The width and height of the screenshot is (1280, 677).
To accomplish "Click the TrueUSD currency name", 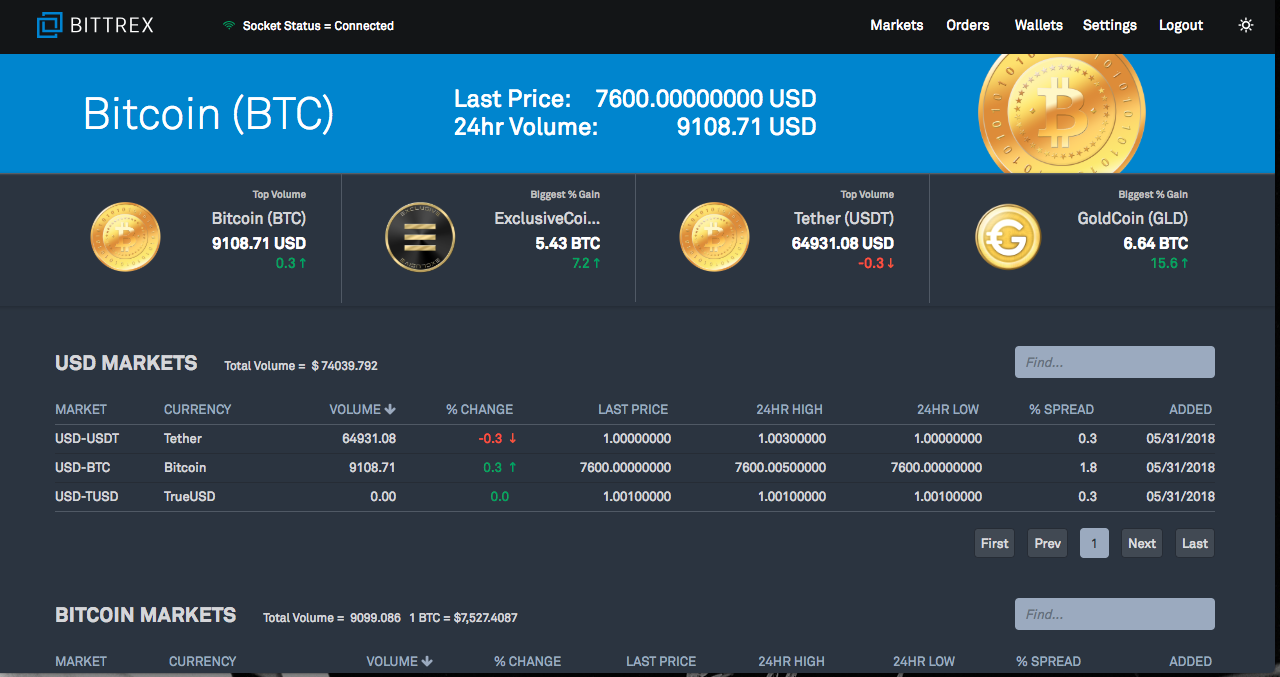I will (190, 496).
